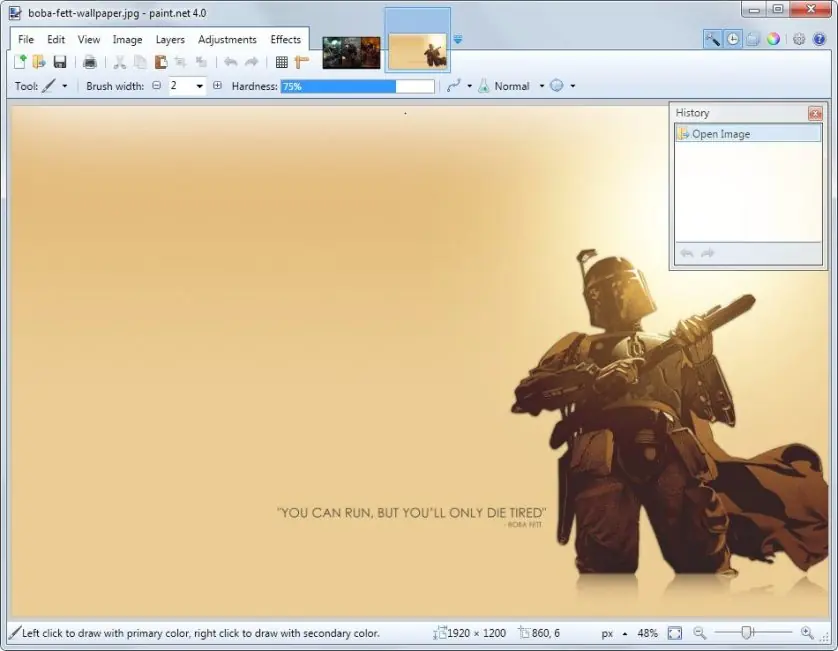Viewport: 838px width, 651px height.
Task: Save the image with the floppy disk icon
Action: coord(60,62)
